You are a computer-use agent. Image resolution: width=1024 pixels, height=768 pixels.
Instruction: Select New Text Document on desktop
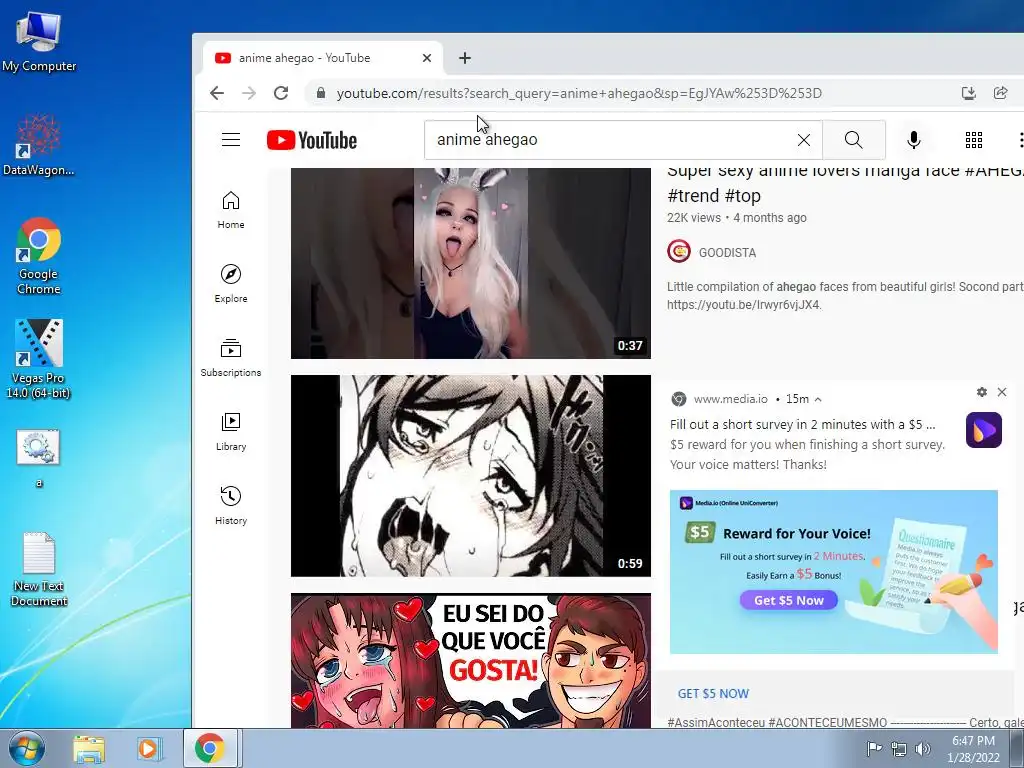tap(39, 569)
